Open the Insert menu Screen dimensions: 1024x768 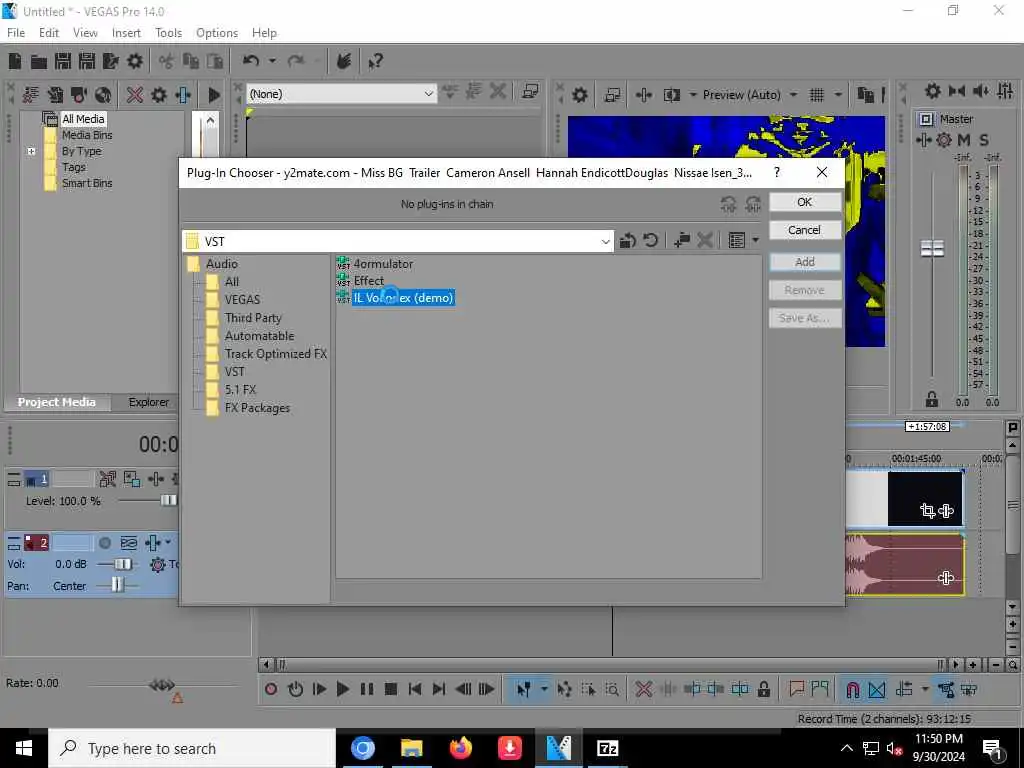126,33
